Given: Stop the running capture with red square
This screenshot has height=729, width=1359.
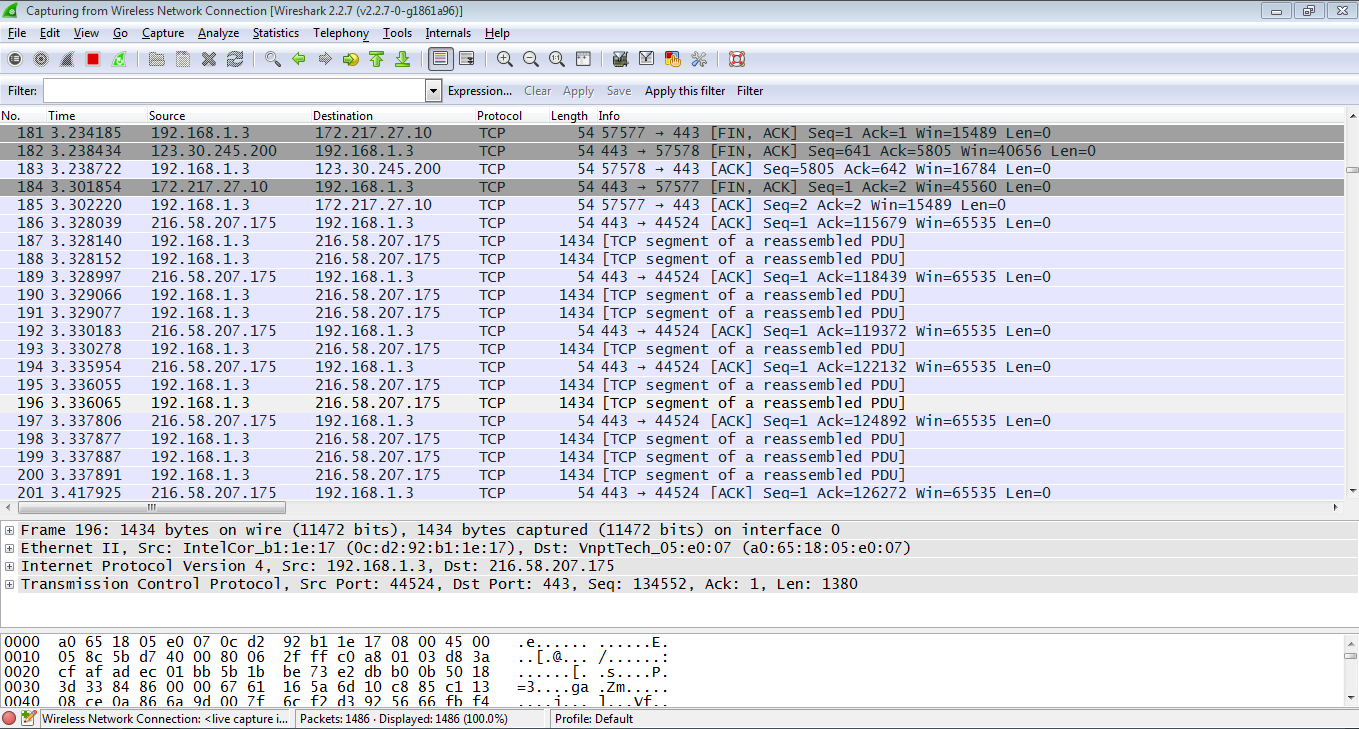Looking at the screenshot, I should pyautogui.click(x=93, y=59).
